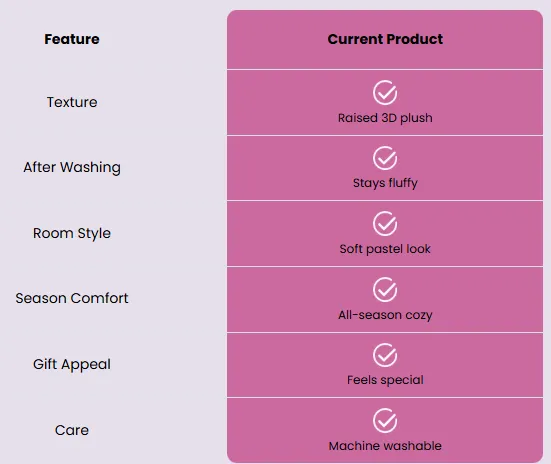Click the checkmark icon above Feels special

click(x=385, y=355)
